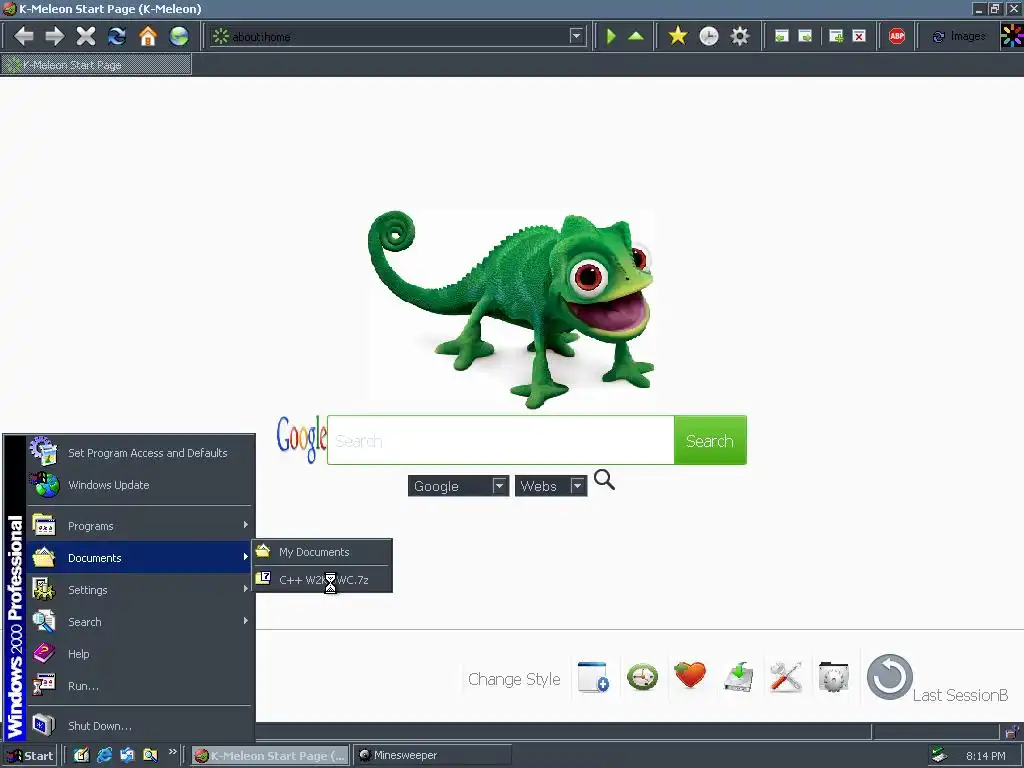The height and width of the screenshot is (768, 1024).
Task: Expand the Search submenu in Start menu
Action: pos(140,622)
